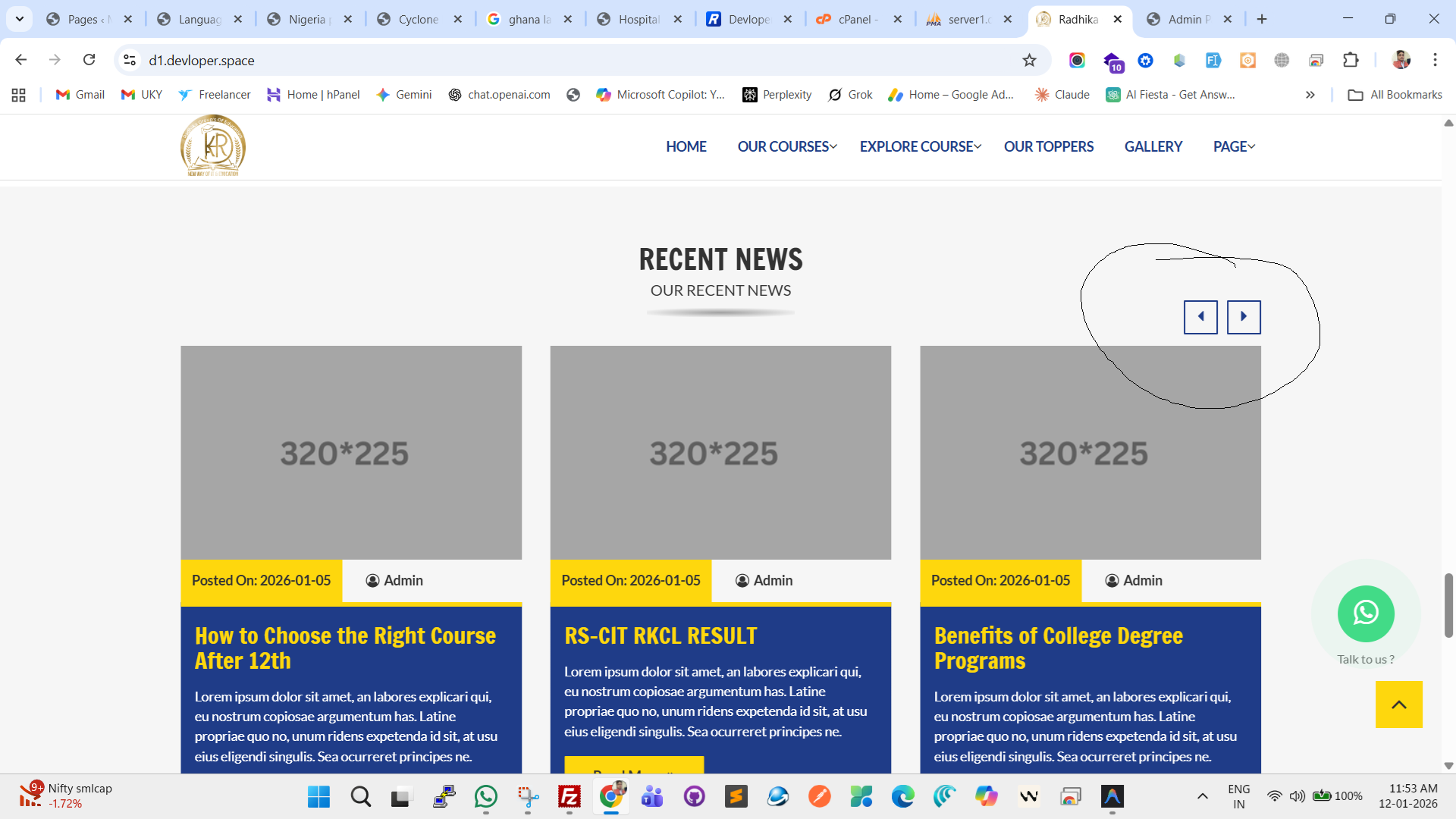The width and height of the screenshot is (1456, 819).
Task: Click the third news placeholder image
Action: [x=1090, y=453]
